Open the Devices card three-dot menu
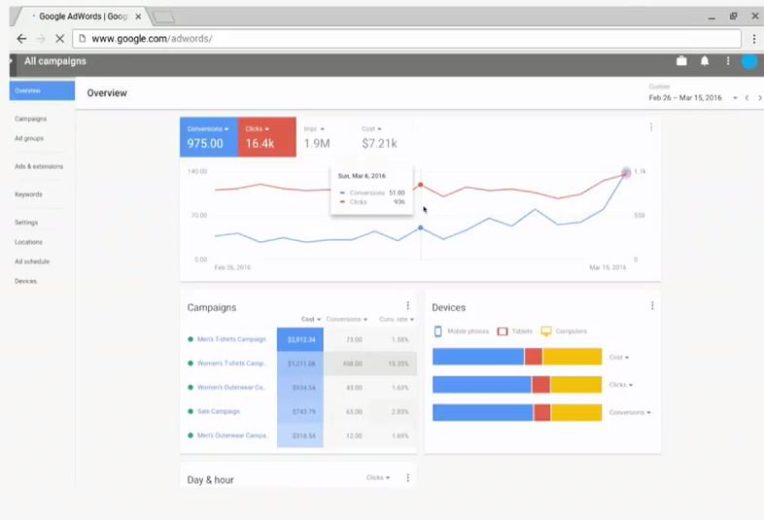The width and height of the screenshot is (764, 520). (x=652, y=306)
